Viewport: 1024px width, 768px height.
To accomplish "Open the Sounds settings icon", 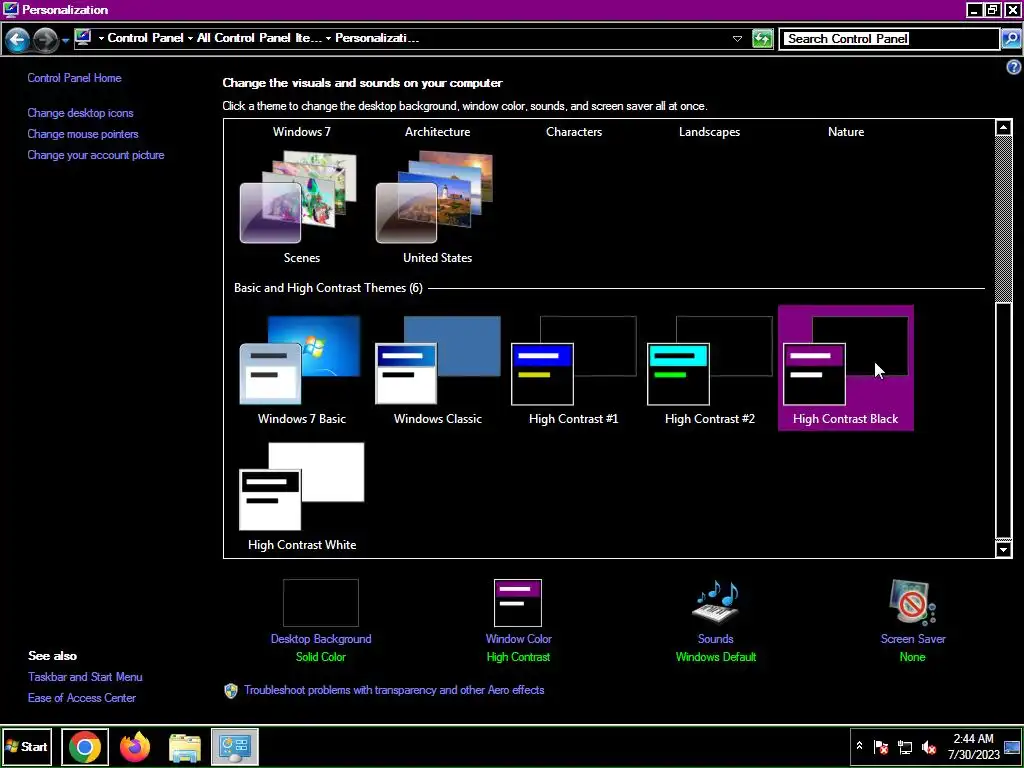I will [x=715, y=602].
